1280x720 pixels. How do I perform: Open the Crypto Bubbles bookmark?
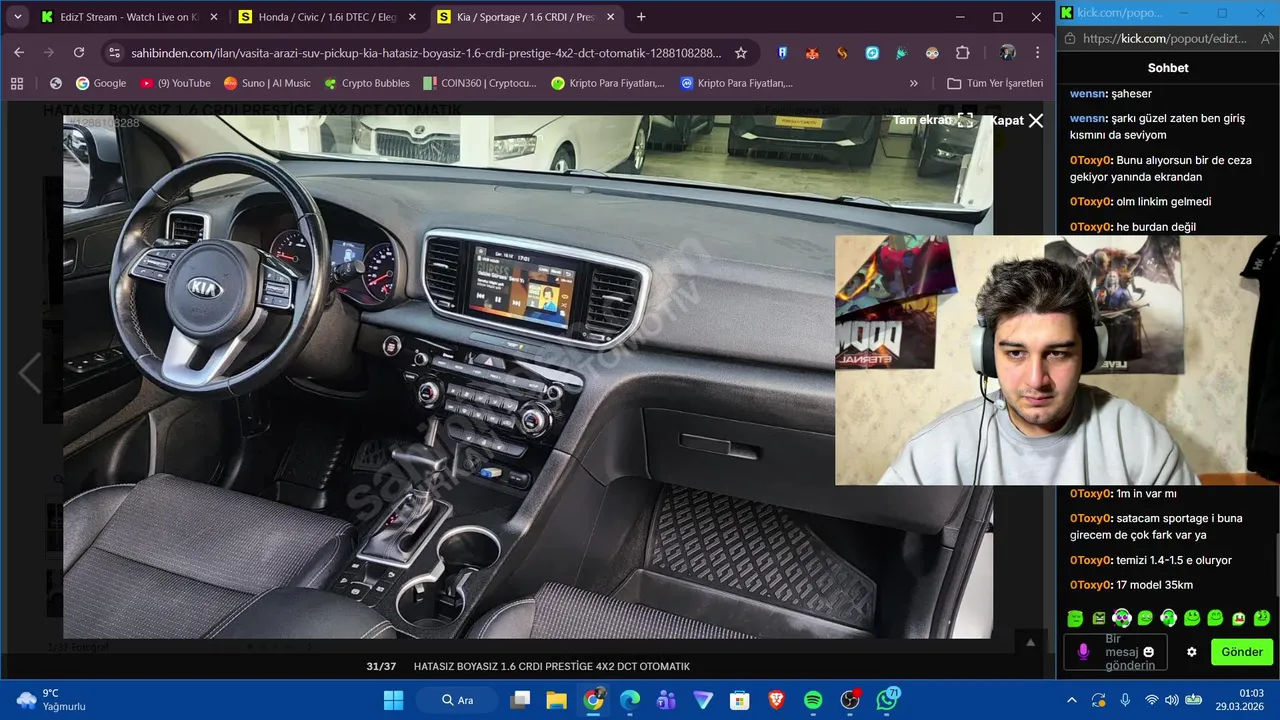366,83
